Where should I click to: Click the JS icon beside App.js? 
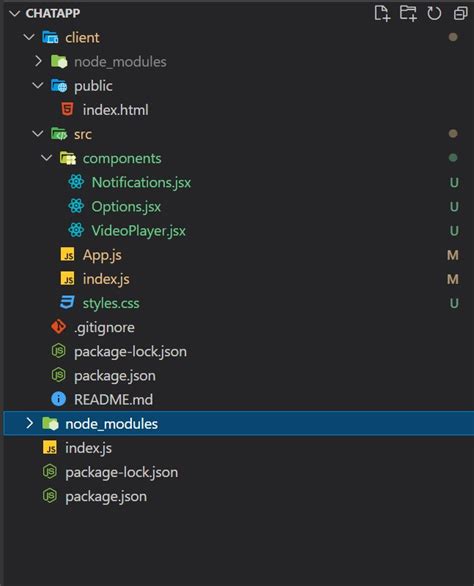pyautogui.click(x=67, y=255)
